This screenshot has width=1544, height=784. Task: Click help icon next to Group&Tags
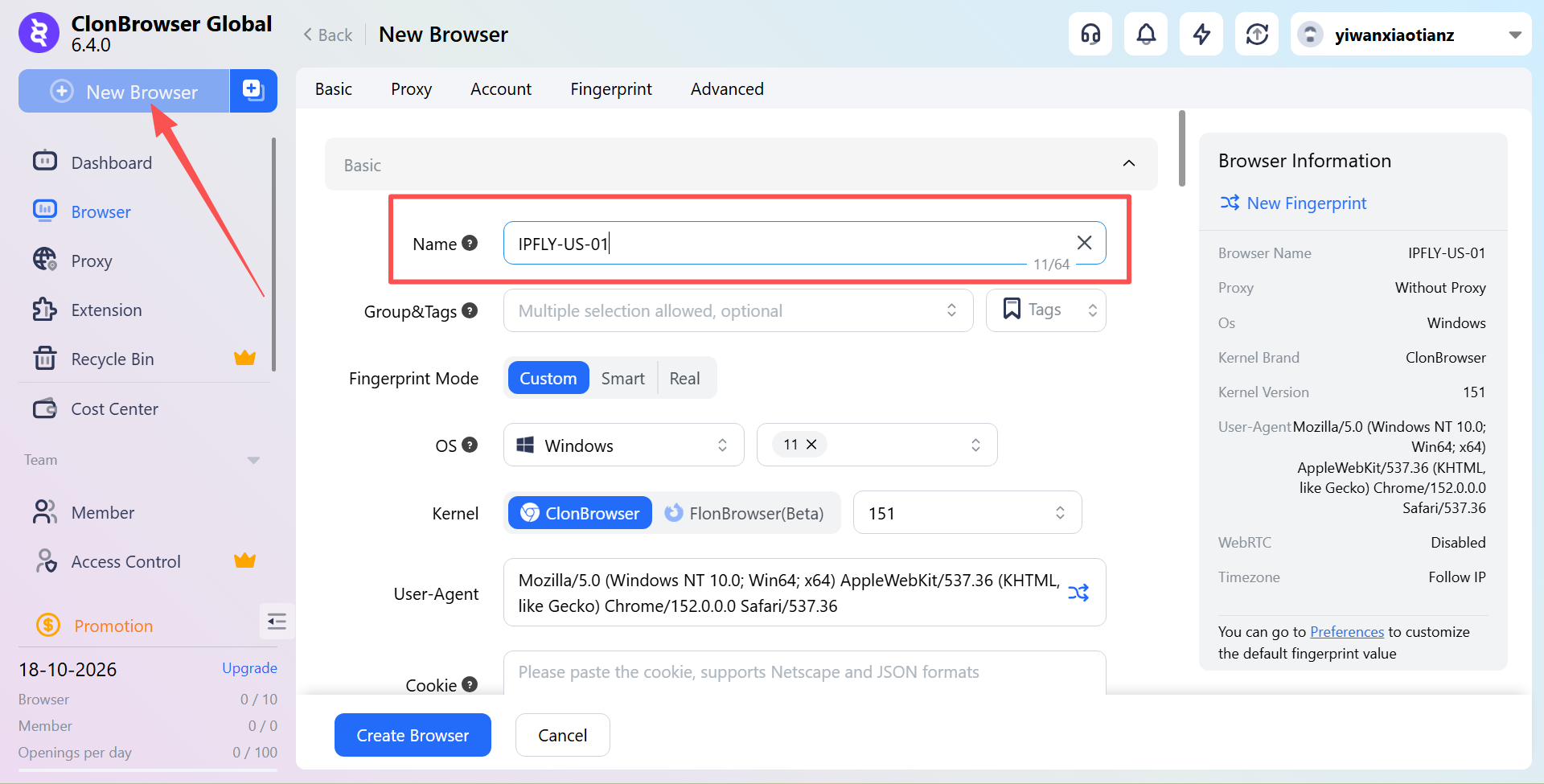(x=470, y=310)
